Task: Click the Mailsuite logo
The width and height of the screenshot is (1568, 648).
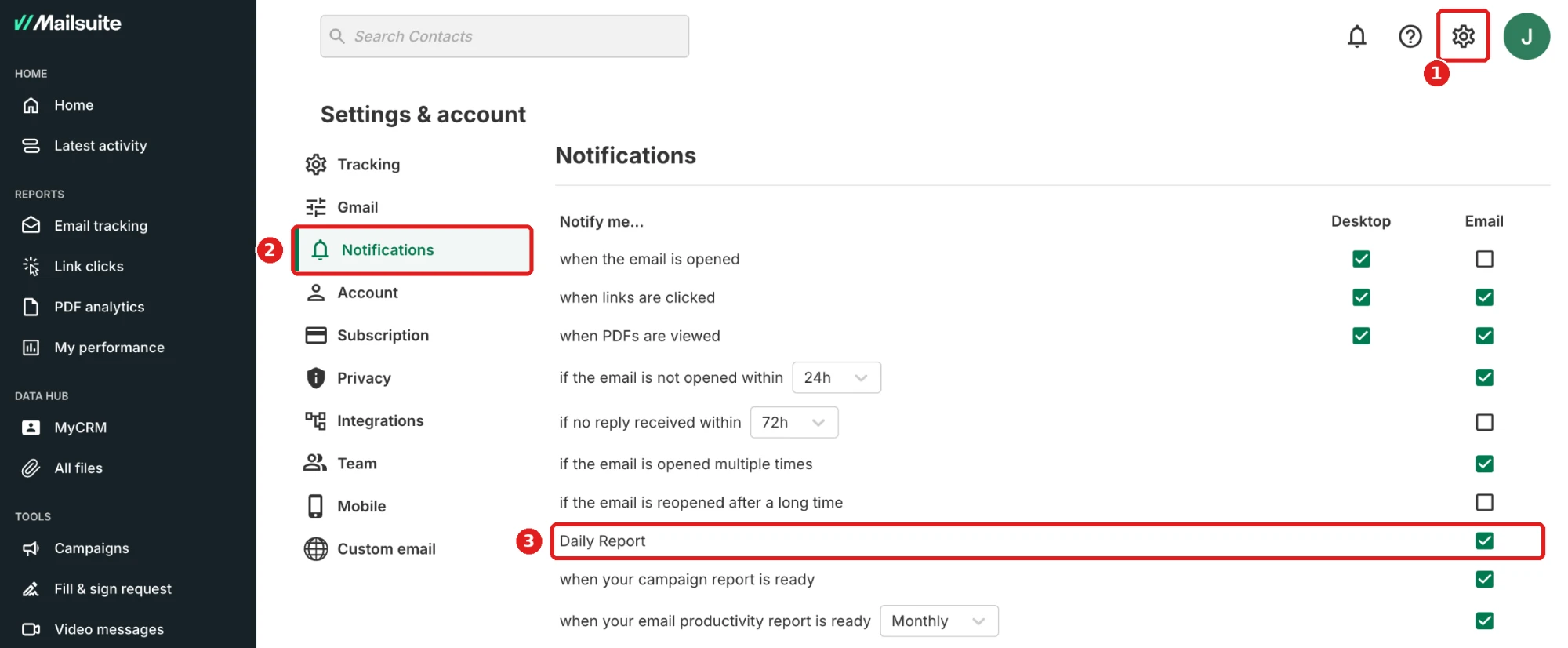Action: pos(68,23)
